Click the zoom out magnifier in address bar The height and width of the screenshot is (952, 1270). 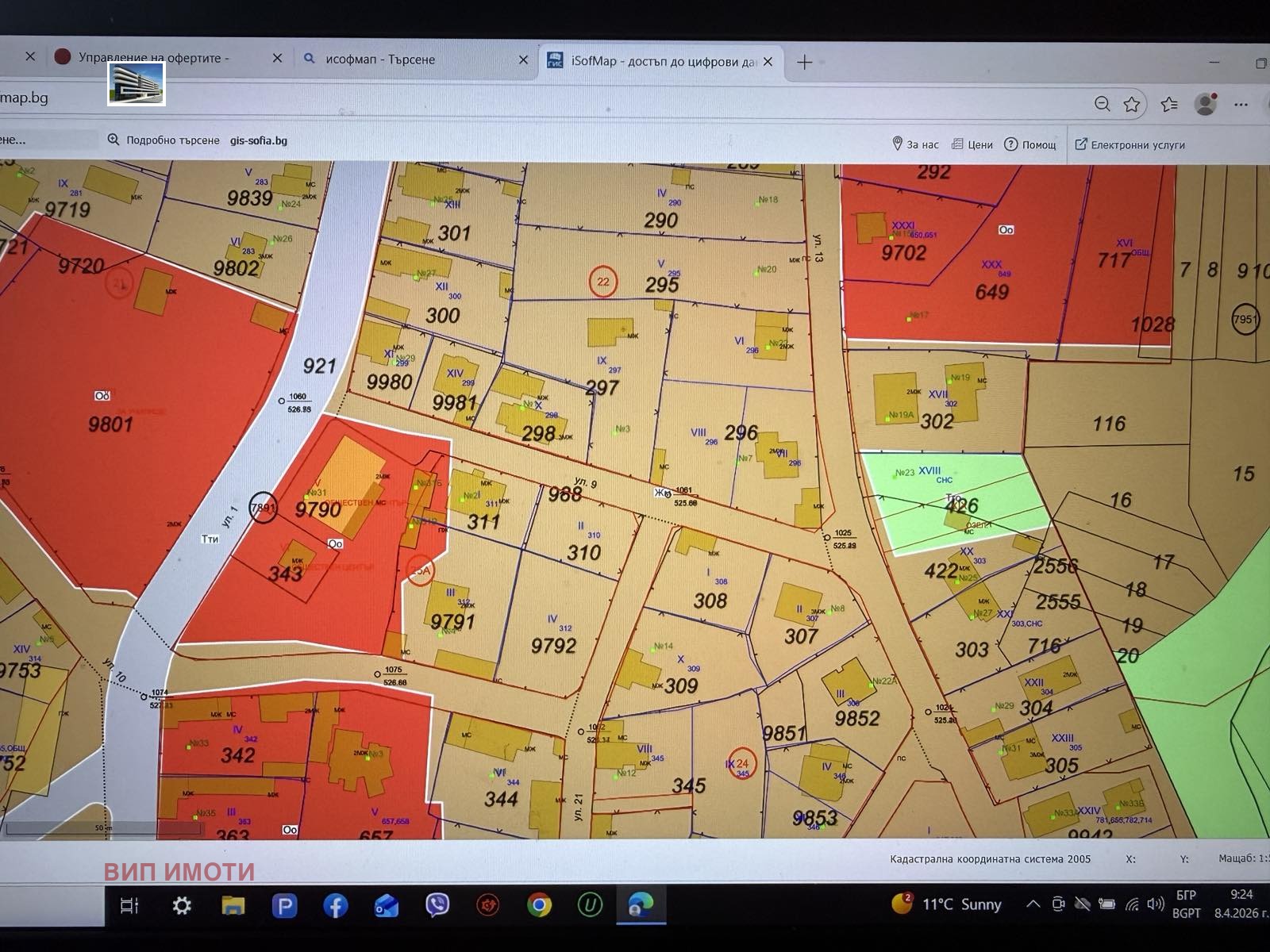pos(1102,105)
